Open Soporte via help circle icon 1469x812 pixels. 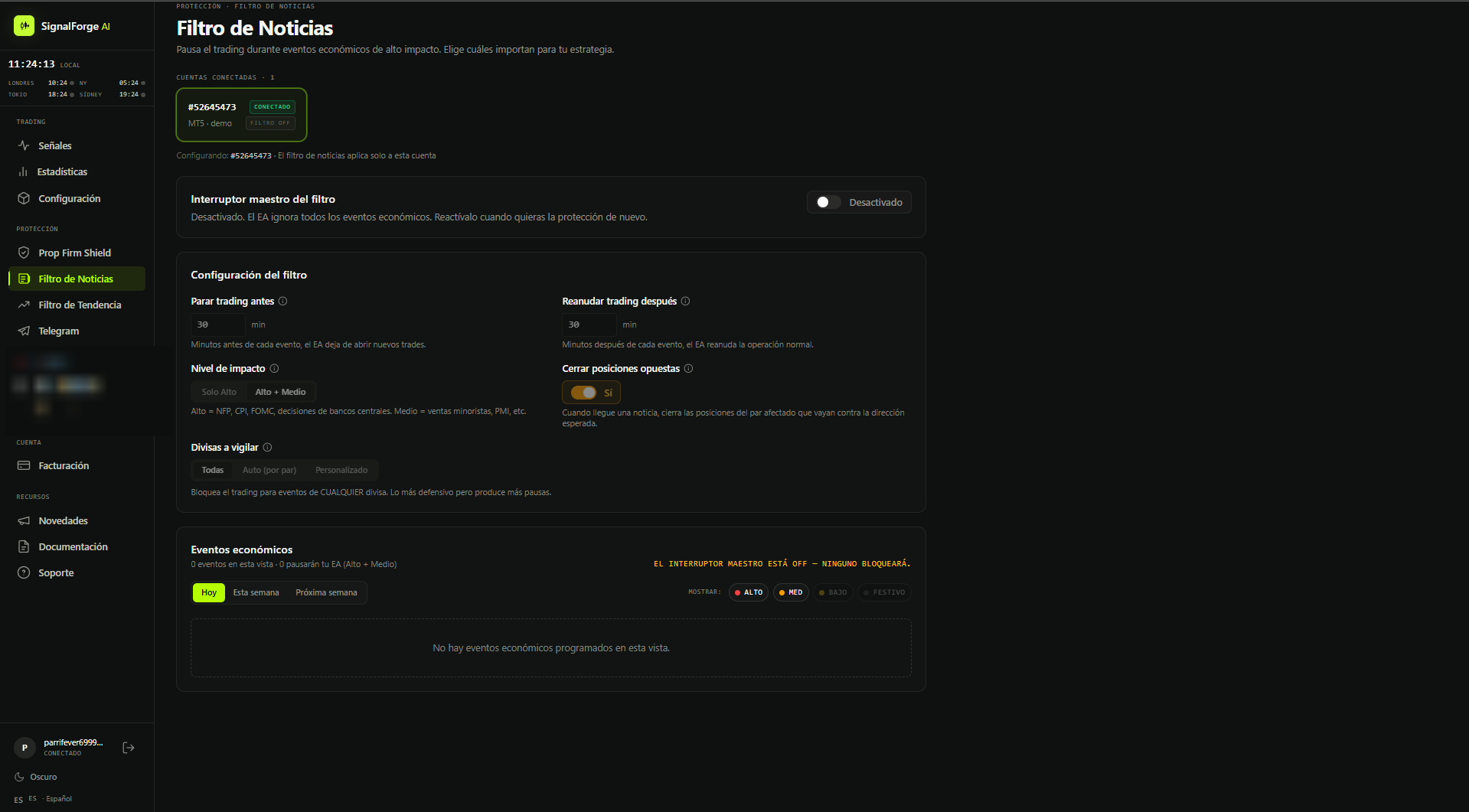tap(24, 572)
